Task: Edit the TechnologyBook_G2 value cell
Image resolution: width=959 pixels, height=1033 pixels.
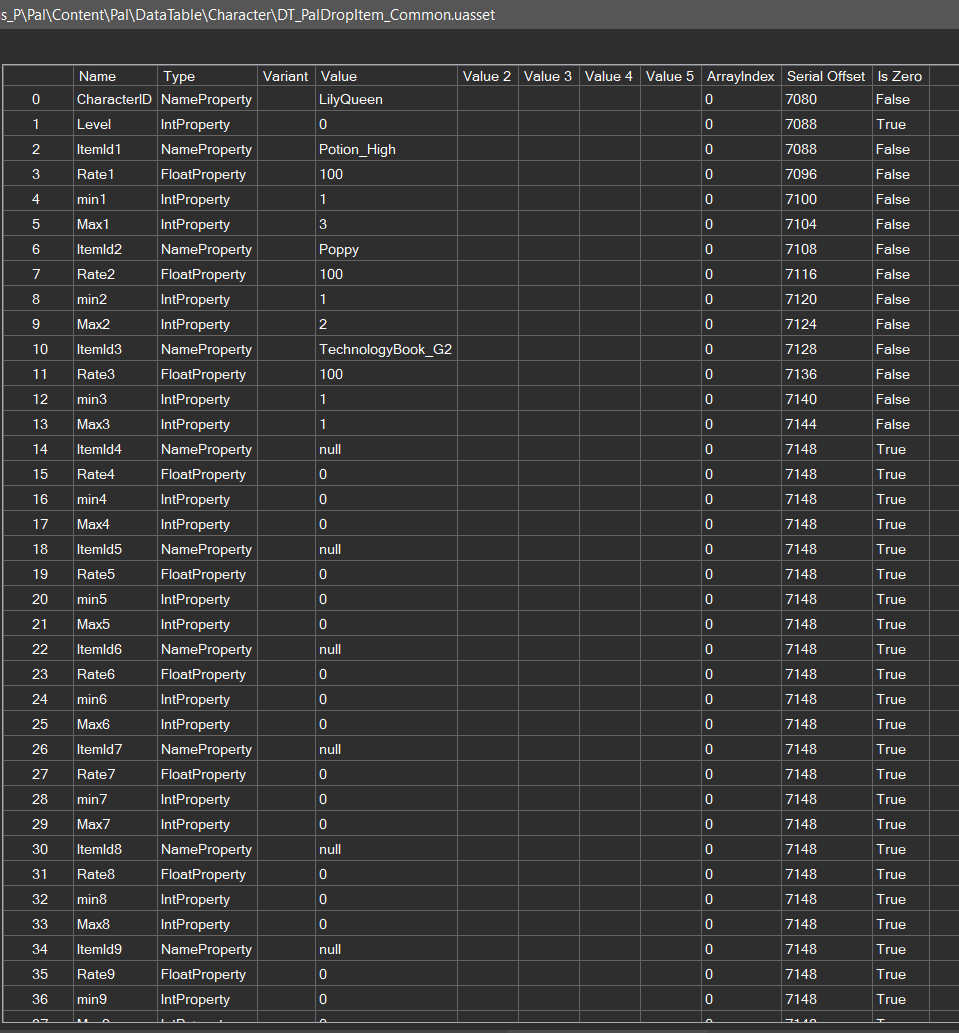Action: click(x=387, y=350)
